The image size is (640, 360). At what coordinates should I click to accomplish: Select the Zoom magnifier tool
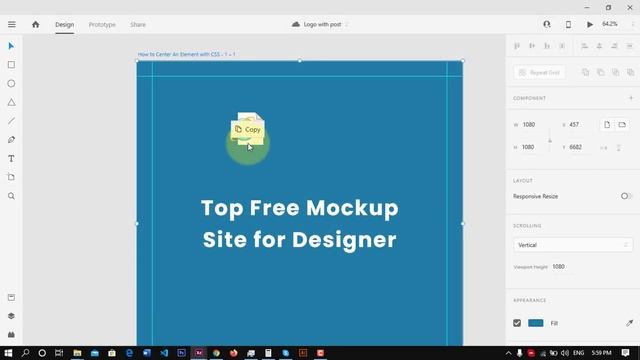point(11,196)
